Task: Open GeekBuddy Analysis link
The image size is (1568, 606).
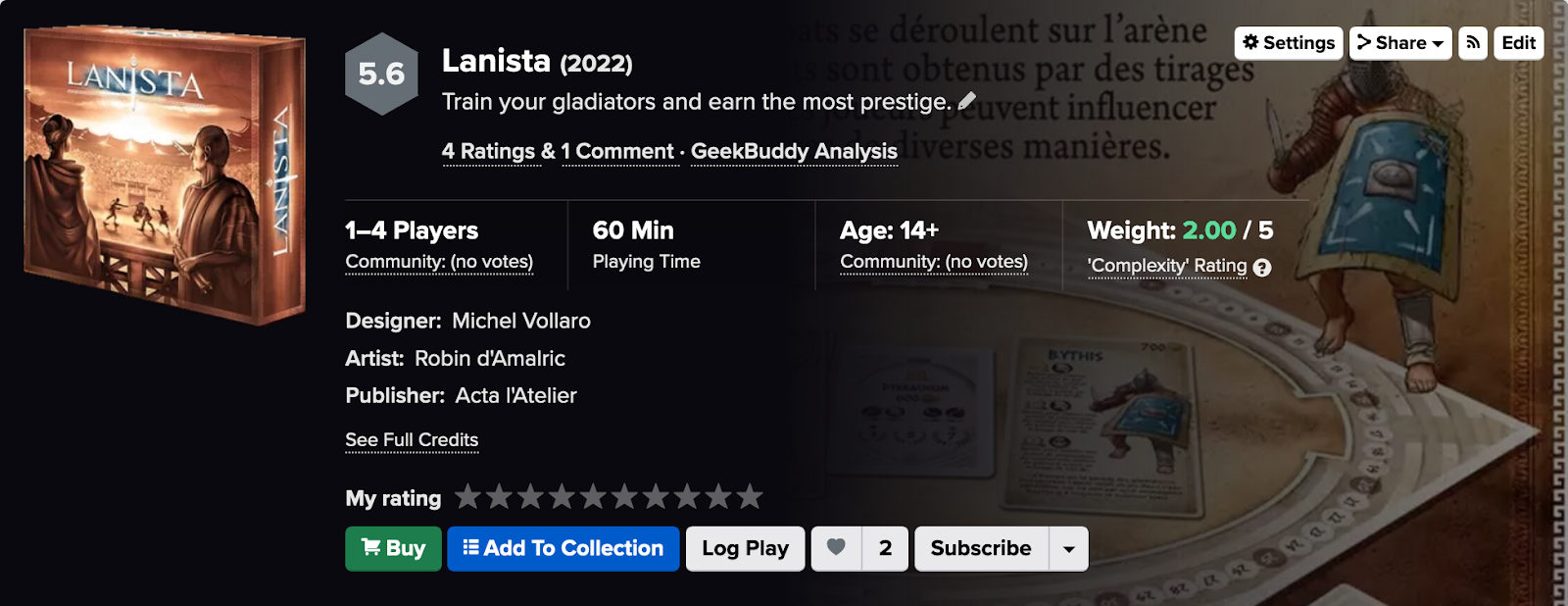Action: point(794,152)
